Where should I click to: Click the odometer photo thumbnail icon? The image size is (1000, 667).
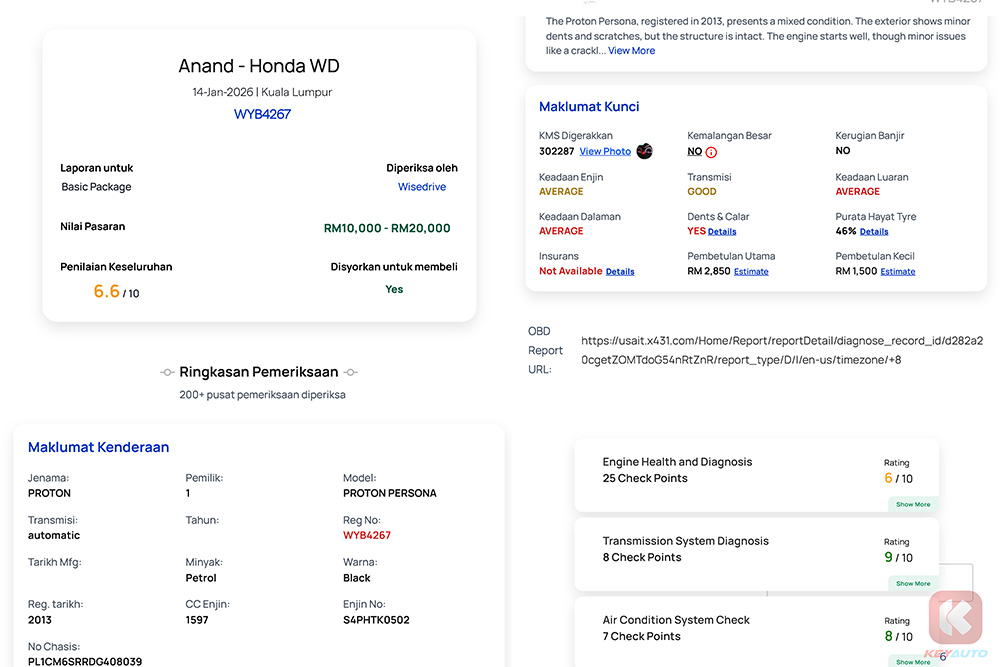644,151
